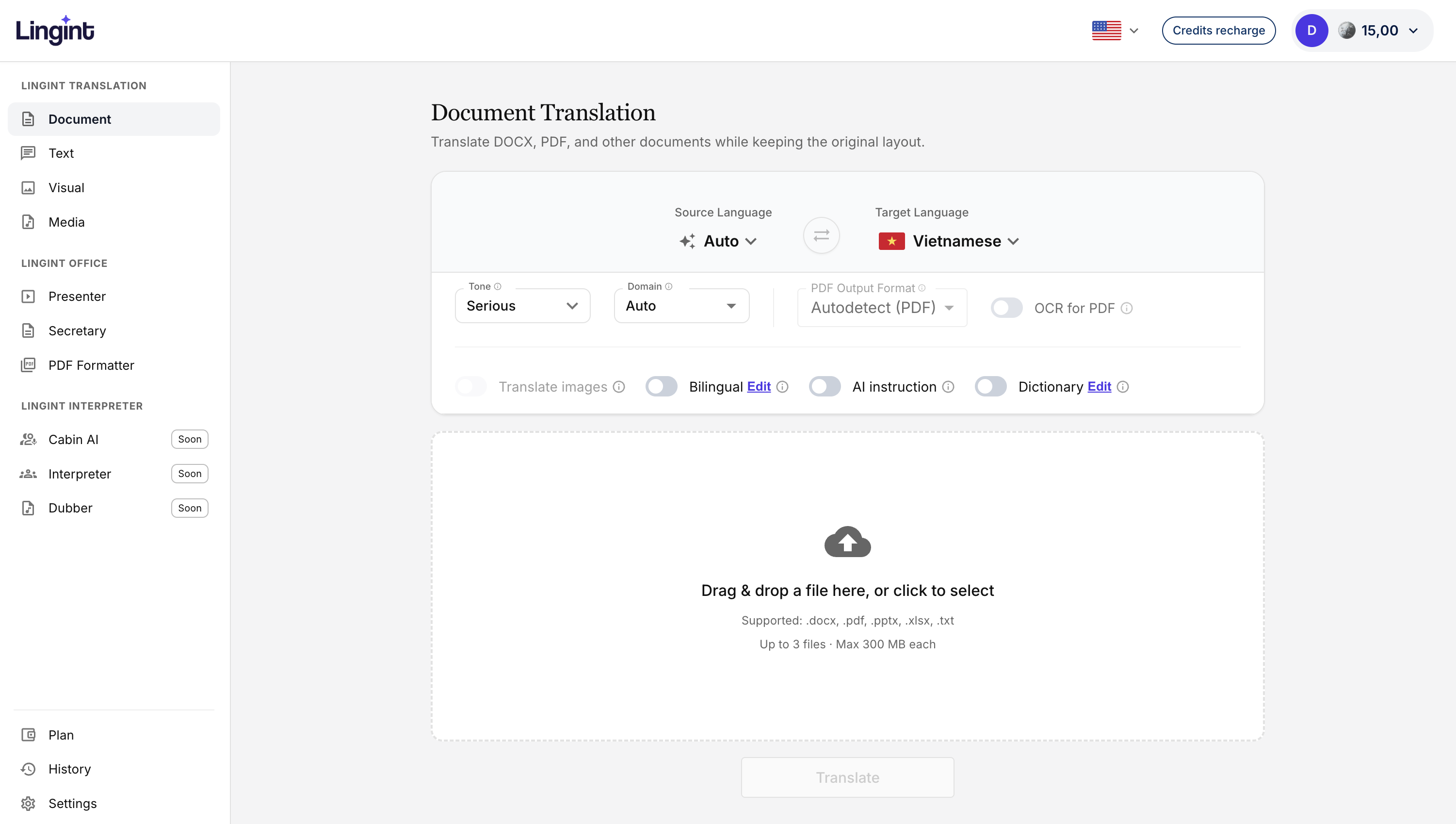The width and height of the screenshot is (1456, 824).
Task: Click the Translate button
Action: (x=848, y=777)
